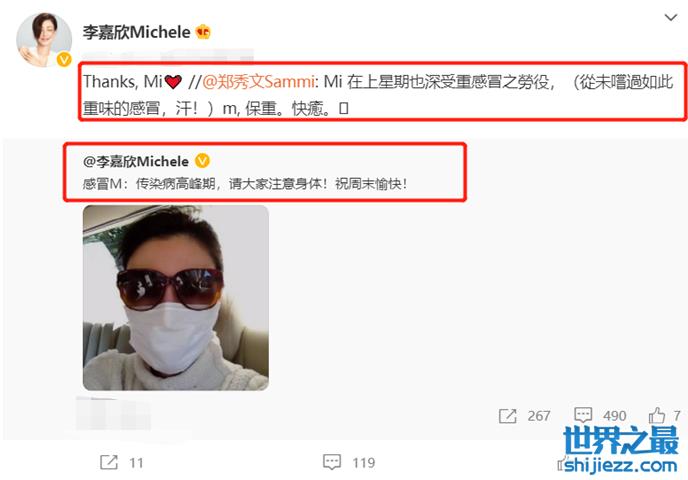Click the 267 repost count
The width and height of the screenshot is (688, 480).
tap(539, 416)
